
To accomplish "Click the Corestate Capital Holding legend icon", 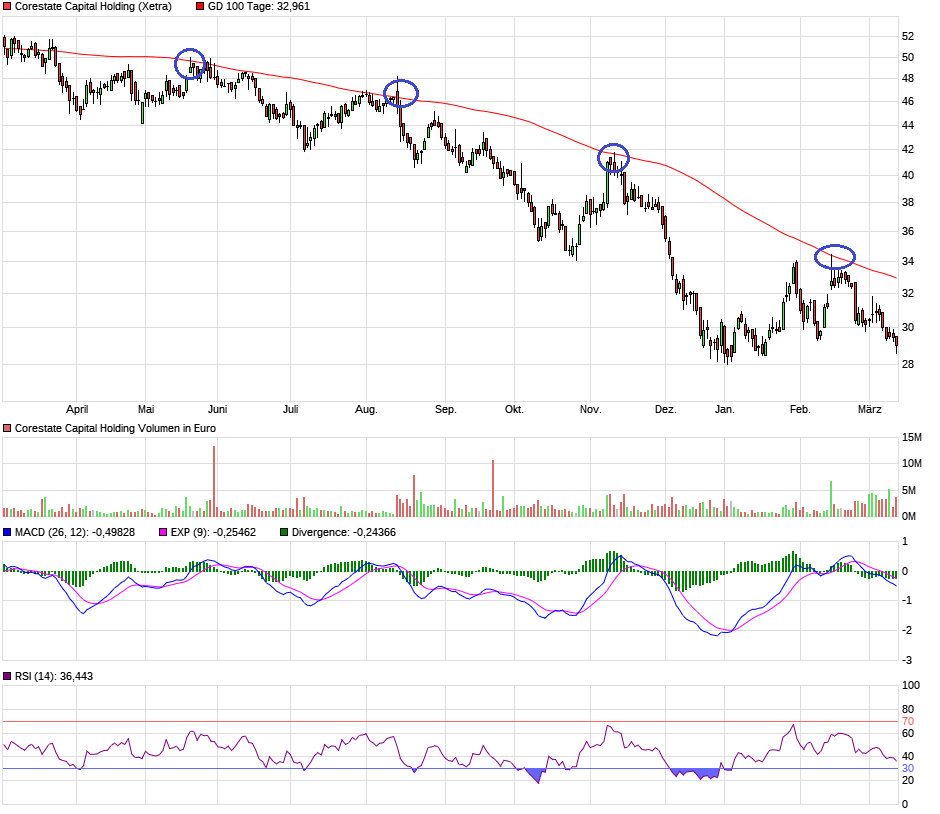I will [8, 6].
